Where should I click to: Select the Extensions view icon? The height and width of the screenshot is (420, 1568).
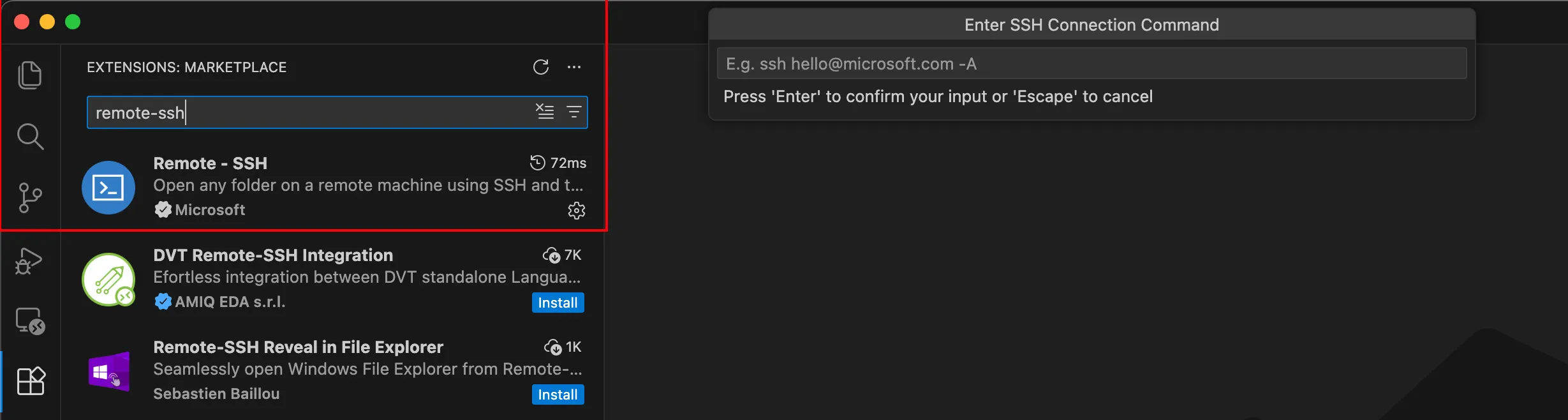pyautogui.click(x=31, y=381)
